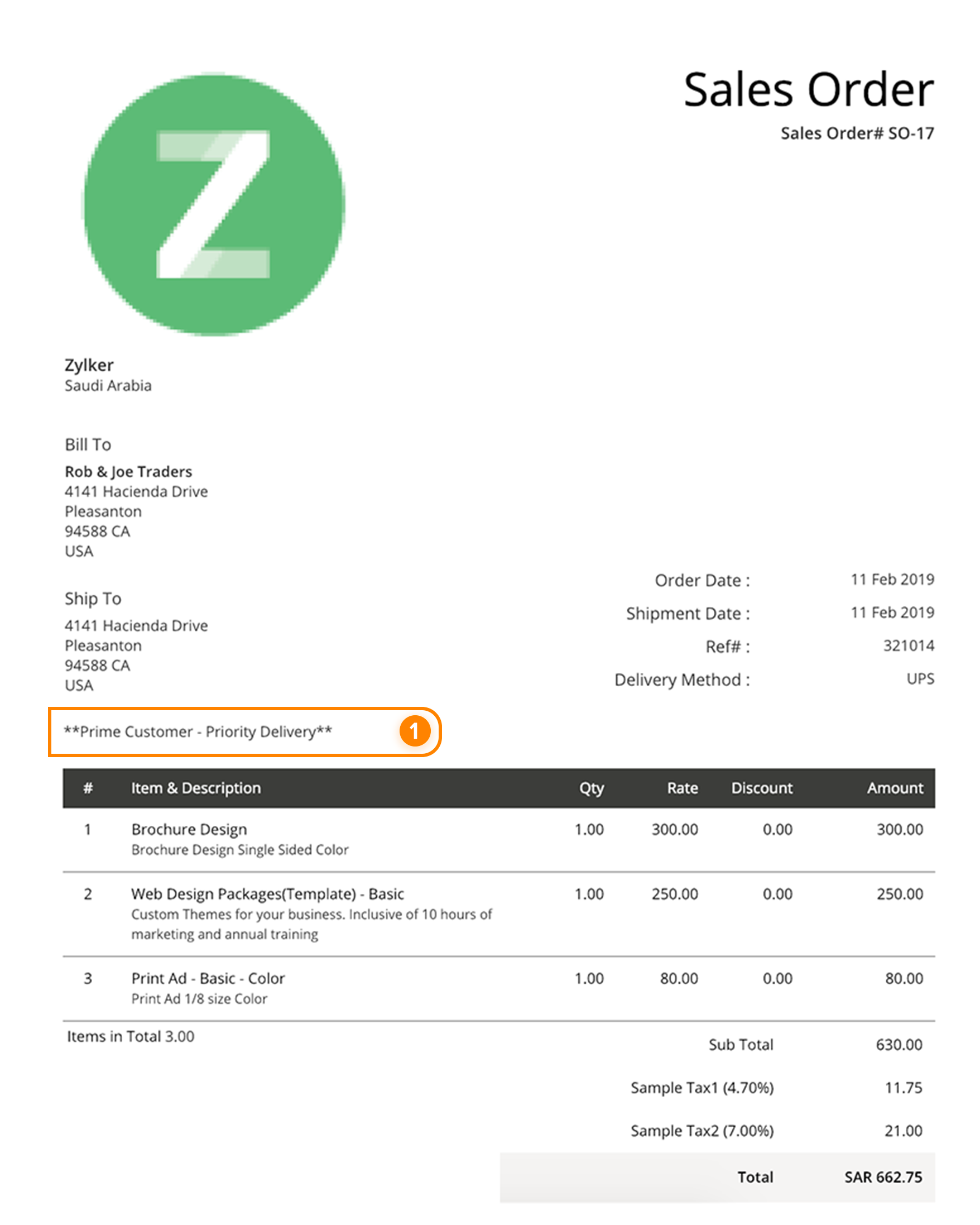Select the Print Ad - Basic - Color item
980x1225 pixels.
(x=208, y=978)
